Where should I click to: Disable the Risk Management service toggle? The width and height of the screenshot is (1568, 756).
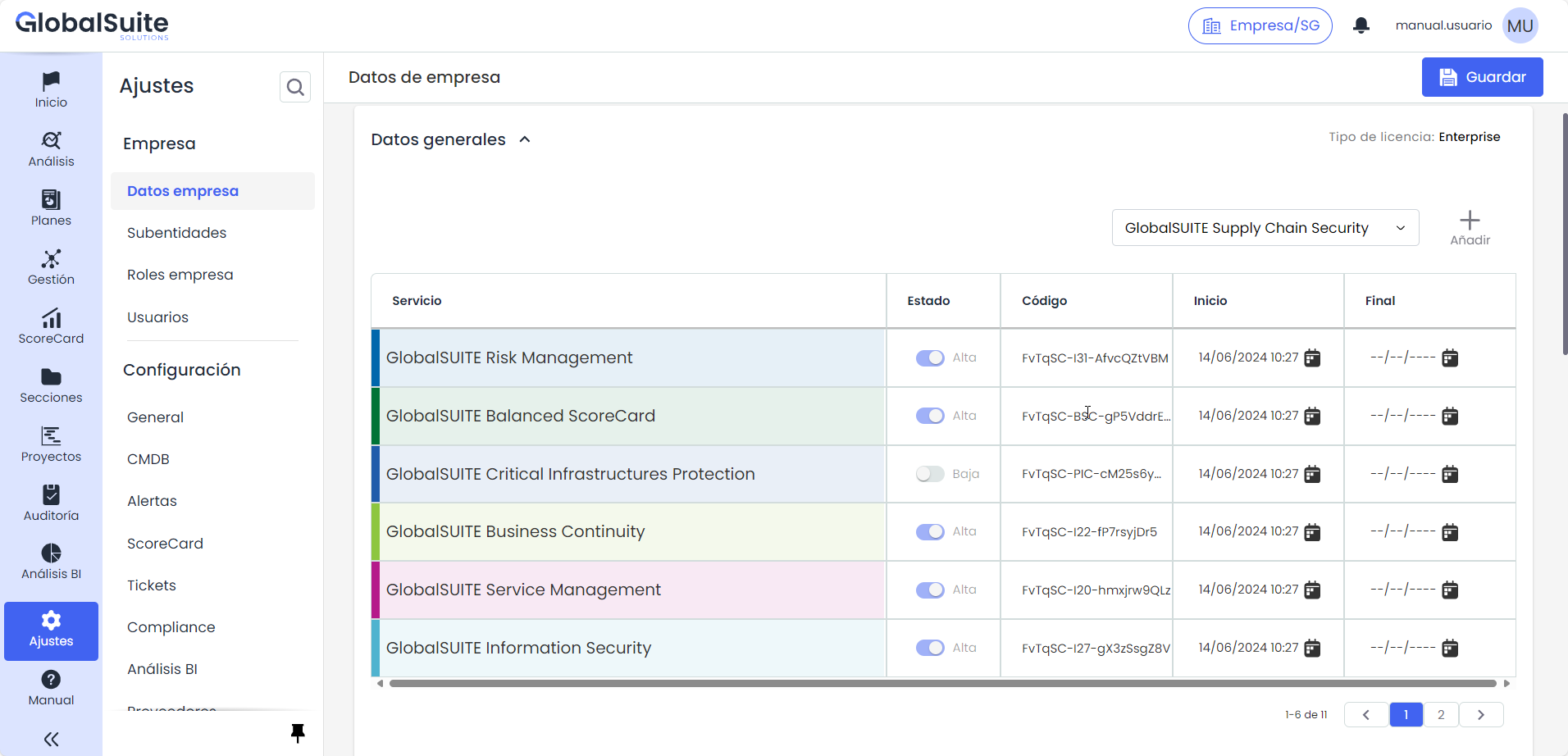tap(930, 358)
